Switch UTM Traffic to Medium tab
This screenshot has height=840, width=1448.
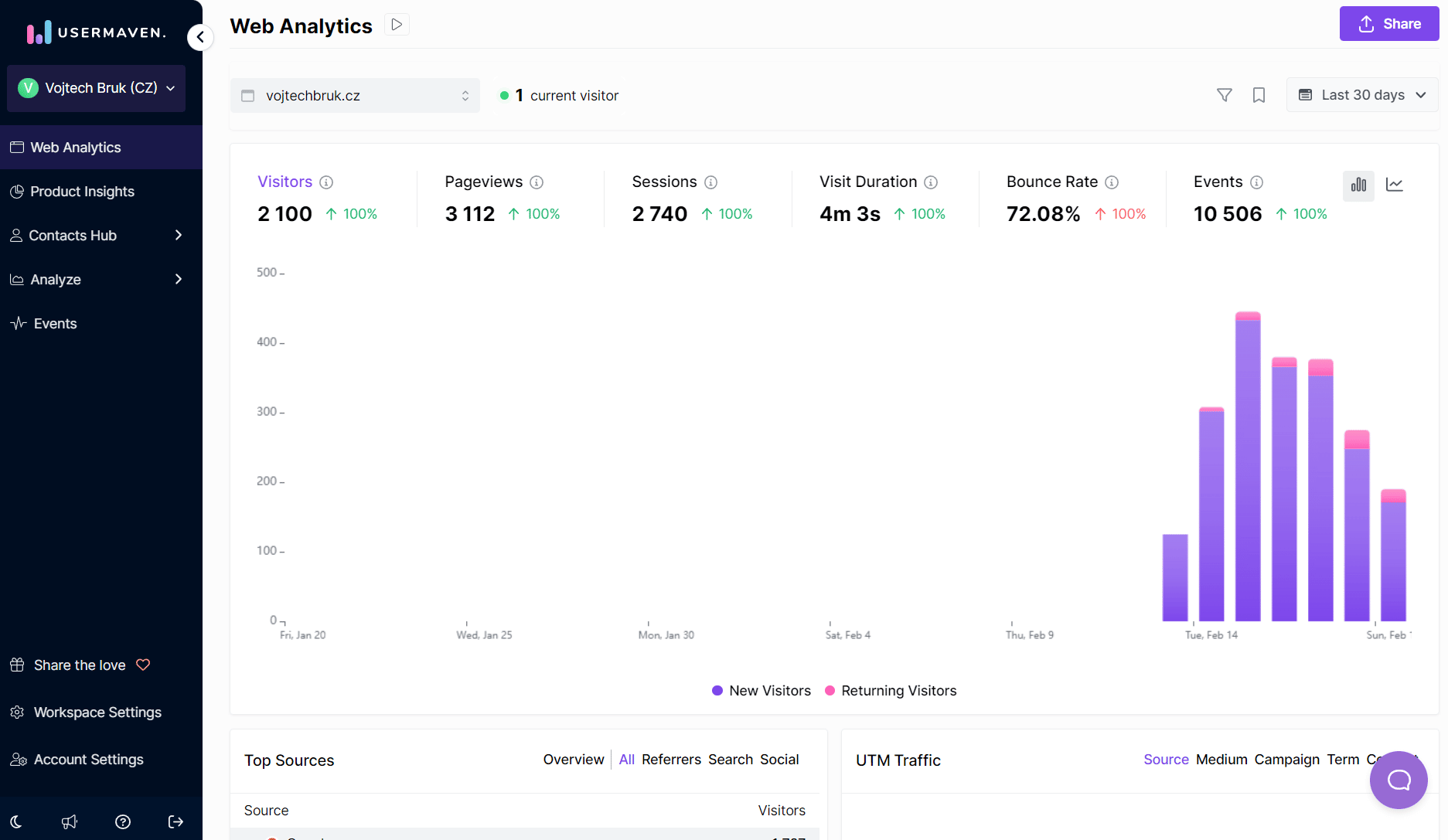click(1221, 760)
